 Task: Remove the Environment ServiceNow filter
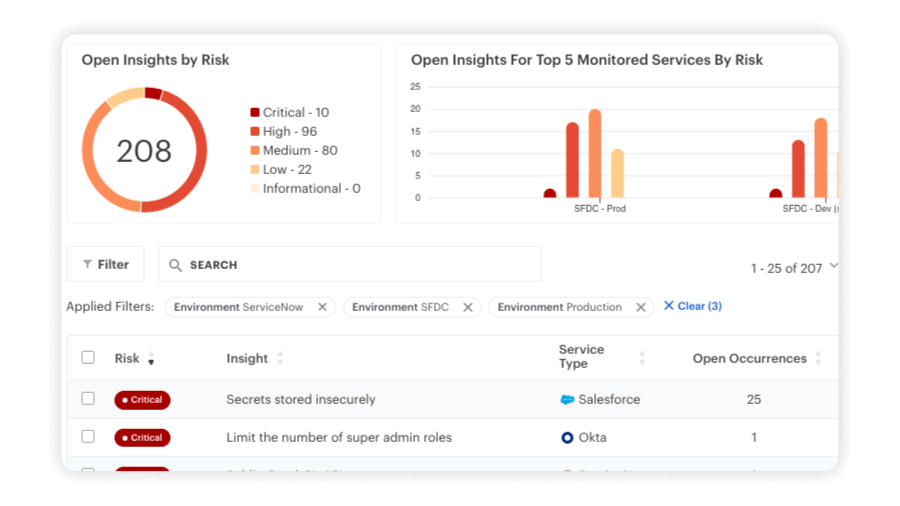pyautogui.click(x=323, y=307)
